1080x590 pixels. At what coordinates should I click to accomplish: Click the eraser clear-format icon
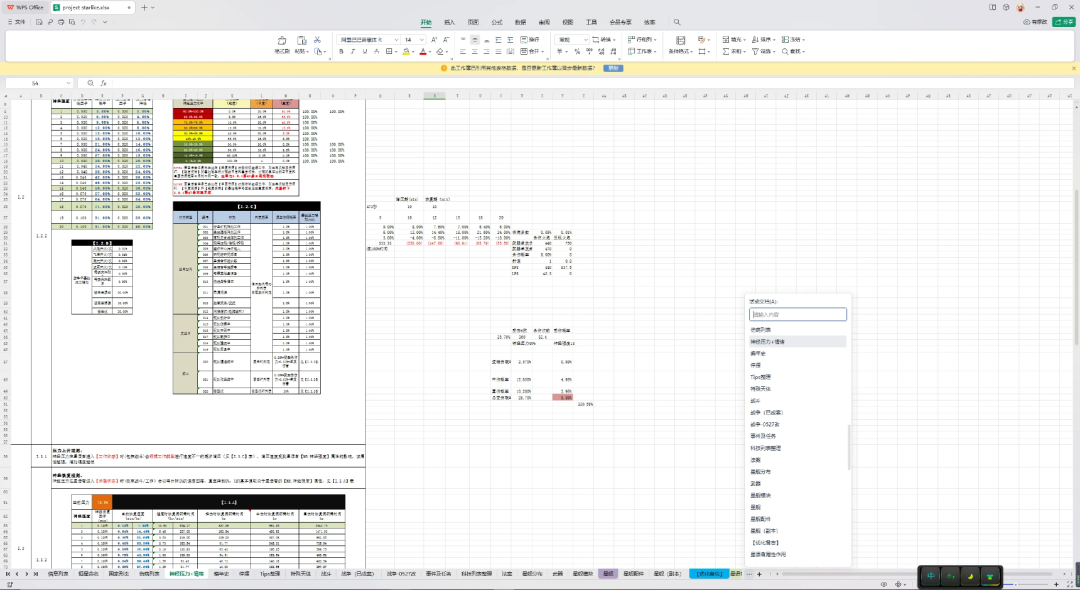(x=440, y=52)
